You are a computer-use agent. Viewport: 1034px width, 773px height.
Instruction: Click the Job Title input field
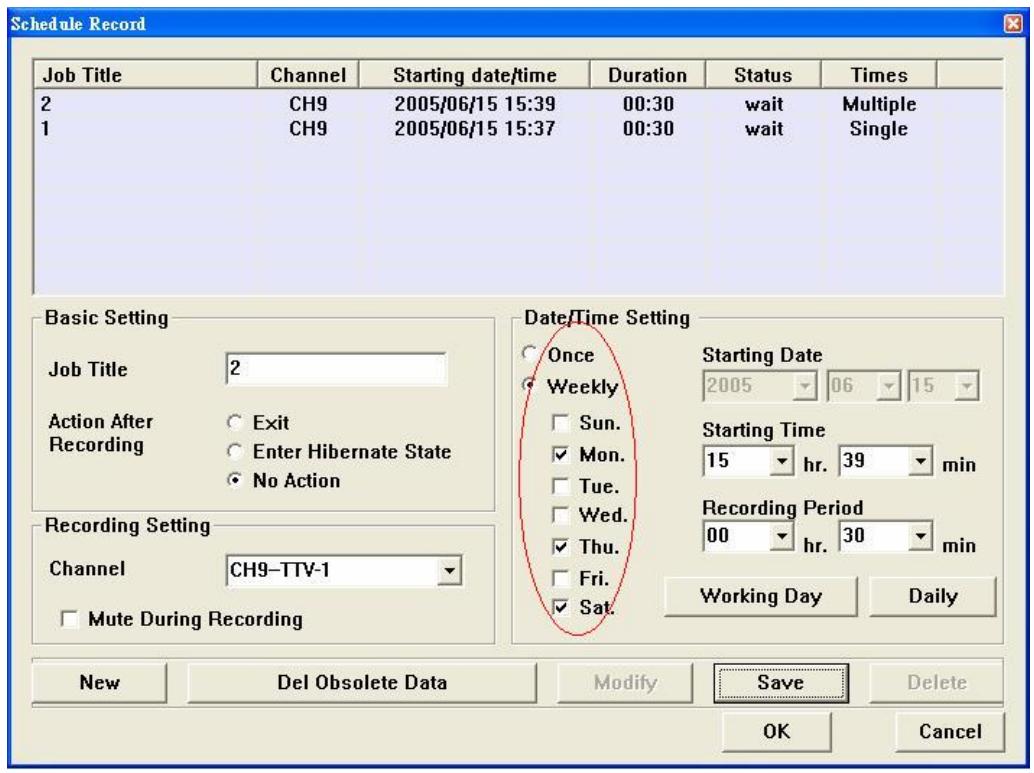336,369
